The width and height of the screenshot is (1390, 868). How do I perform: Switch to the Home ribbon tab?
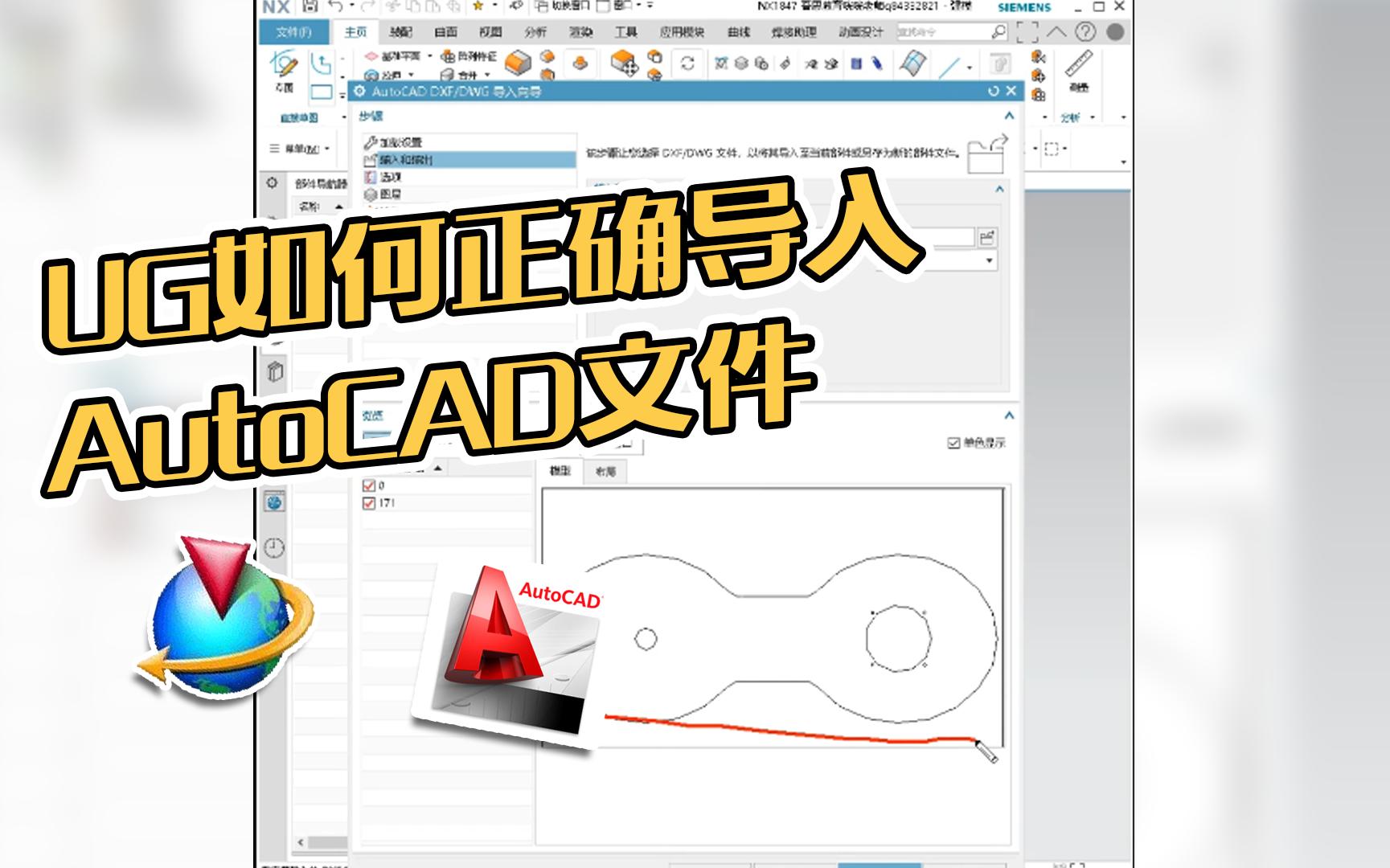355,32
